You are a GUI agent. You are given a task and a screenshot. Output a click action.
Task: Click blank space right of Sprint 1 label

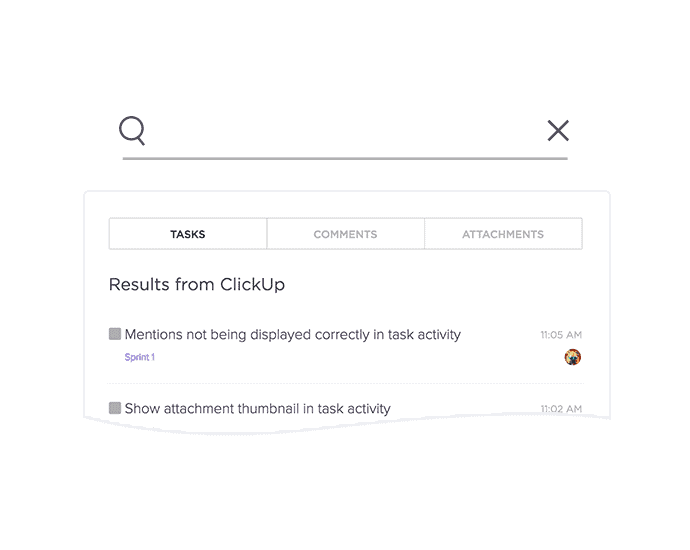[x=350, y=357]
